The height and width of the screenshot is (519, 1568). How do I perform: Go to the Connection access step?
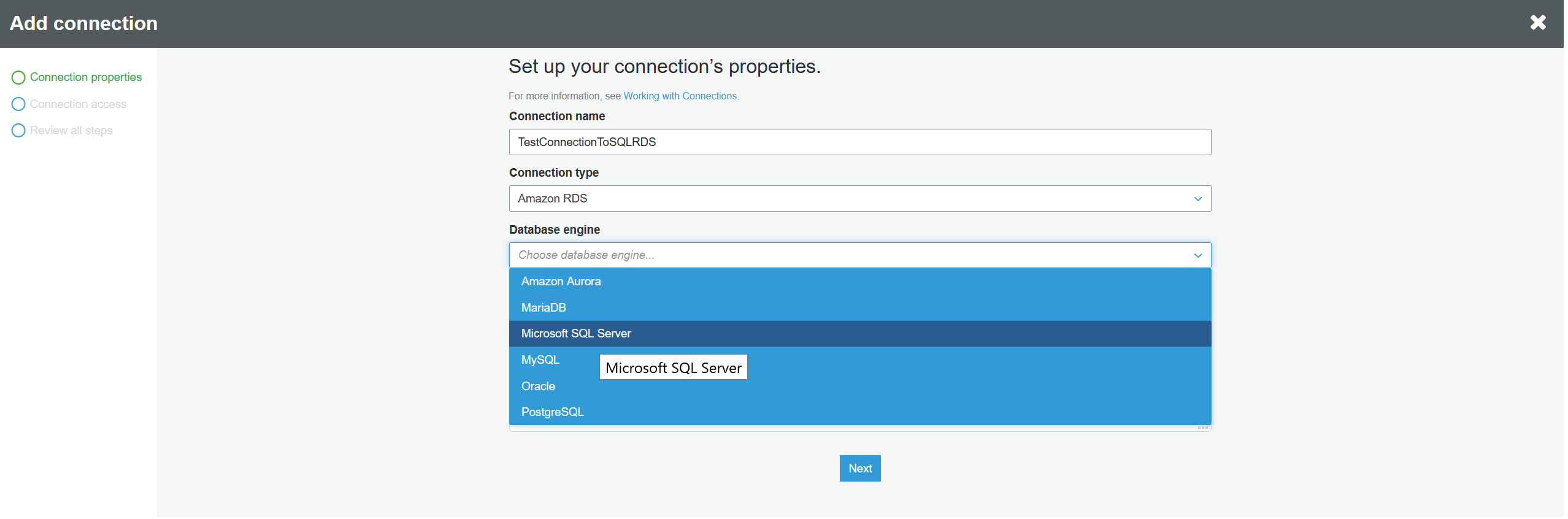[78, 104]
